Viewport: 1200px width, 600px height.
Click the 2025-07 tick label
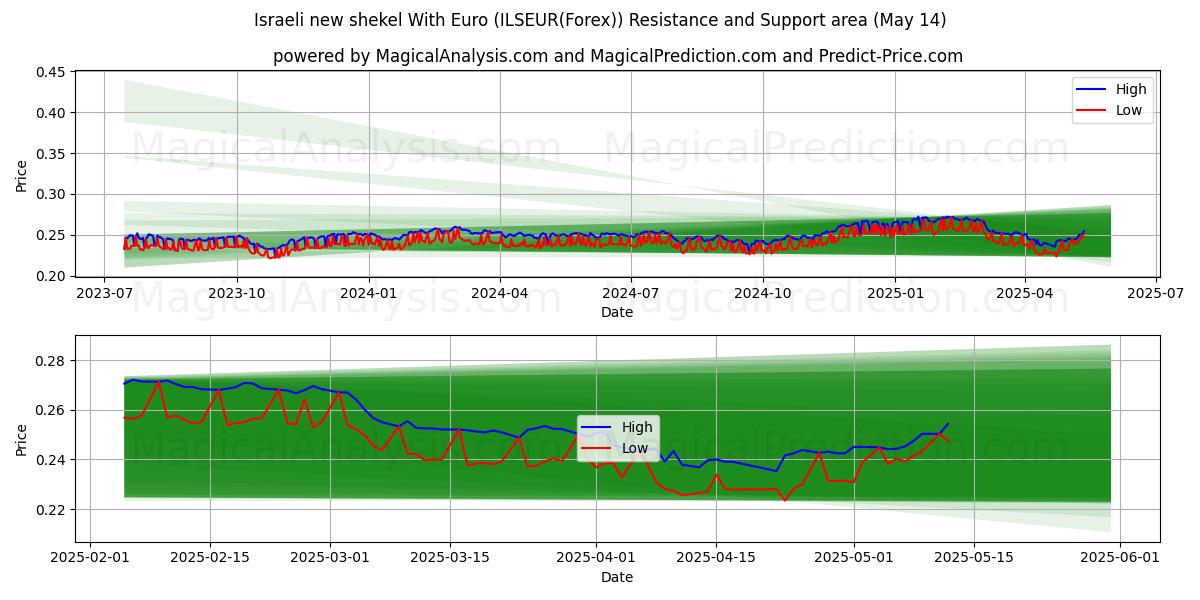[x=1156, y=292]
